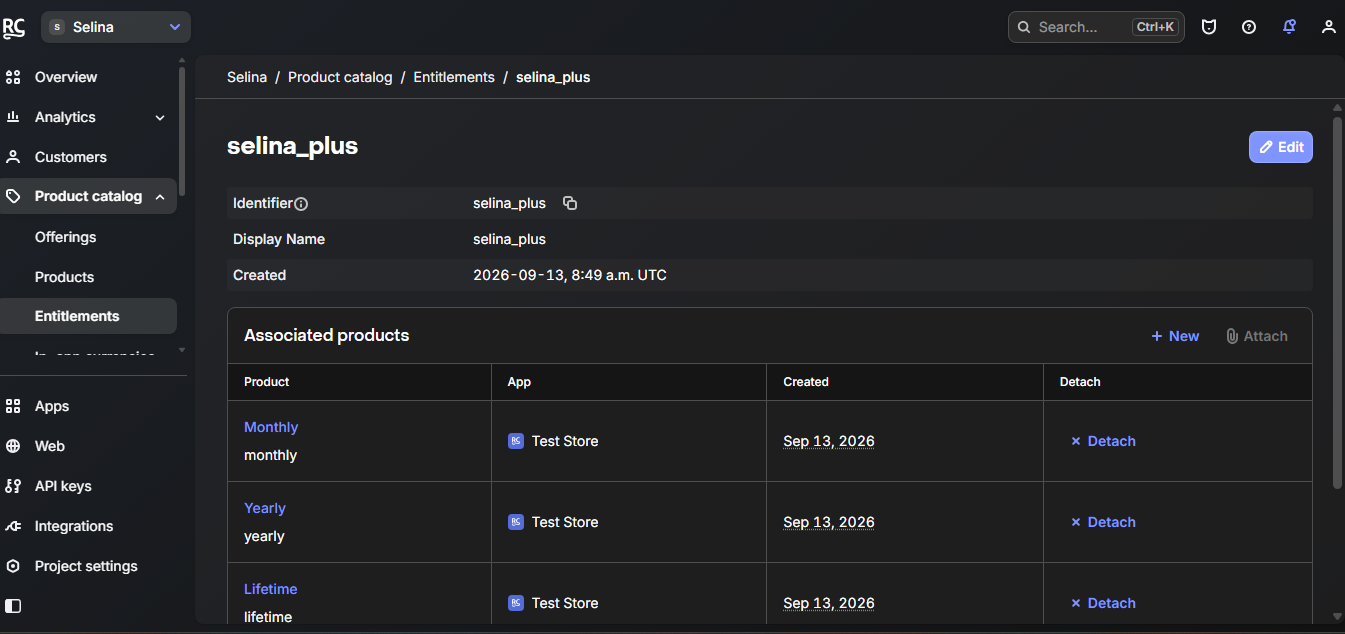Select Entitlements in the sidebar
Viewport: 1345px width, 634px height.
[x=88, y=316]
